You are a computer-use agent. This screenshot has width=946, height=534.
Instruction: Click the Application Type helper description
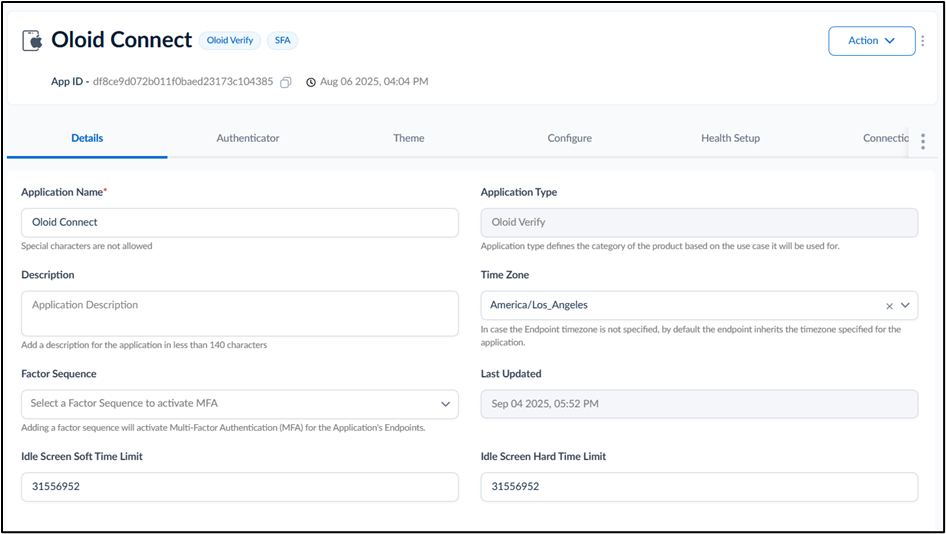(660, 246)
